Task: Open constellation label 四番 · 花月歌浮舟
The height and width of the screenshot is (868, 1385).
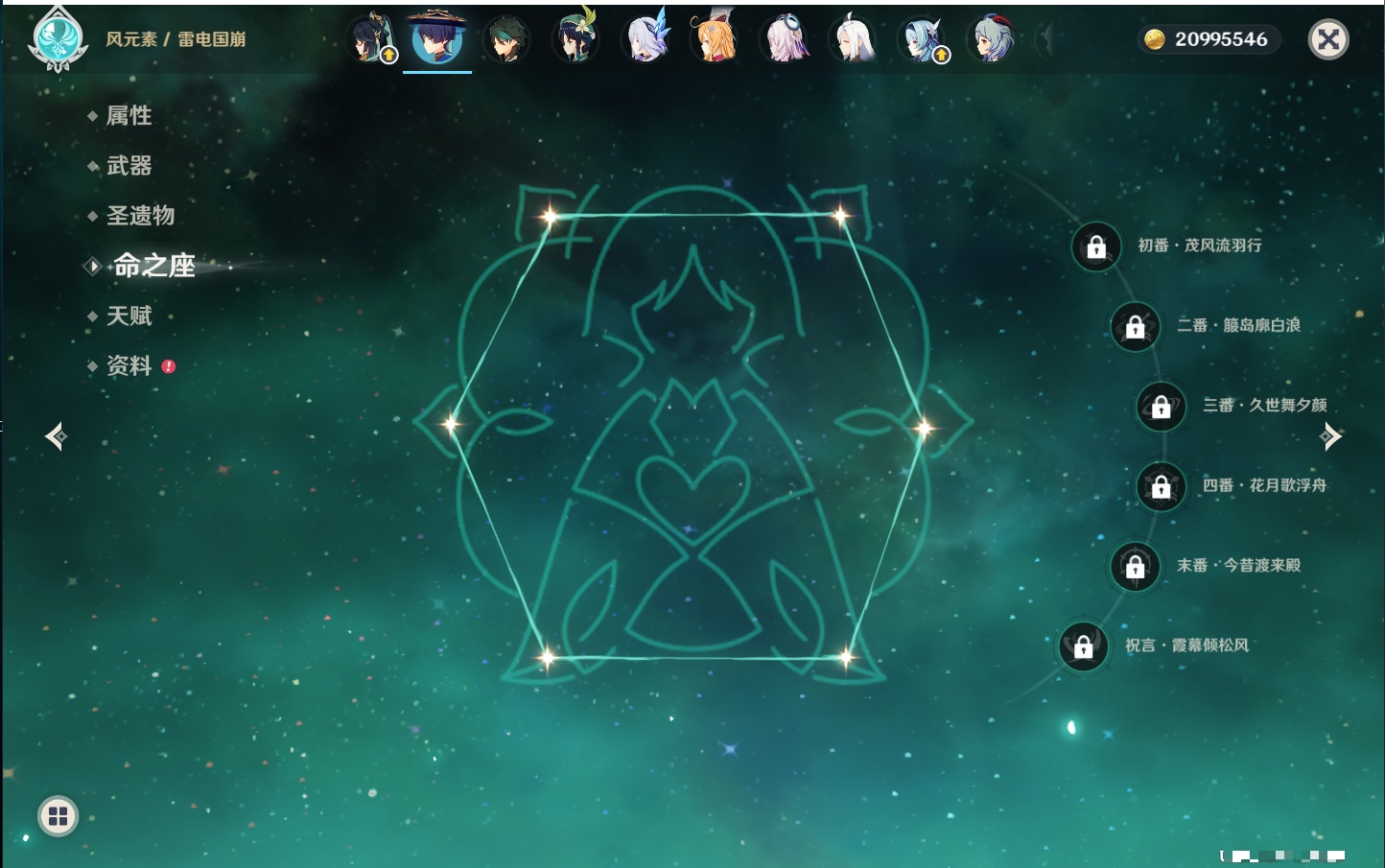Action: coord(1265,485)
